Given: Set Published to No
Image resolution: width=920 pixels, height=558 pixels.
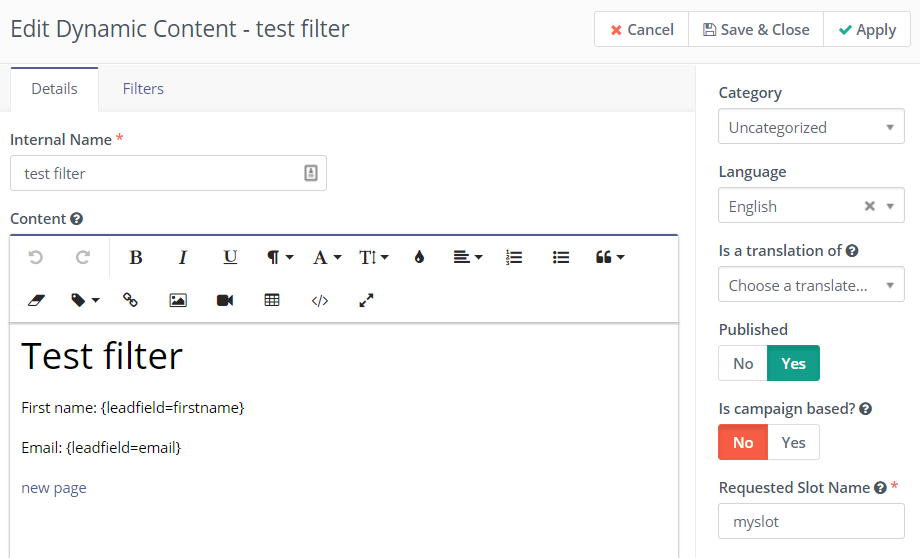Looking at the screenshot, I should (x=743, y=363).
